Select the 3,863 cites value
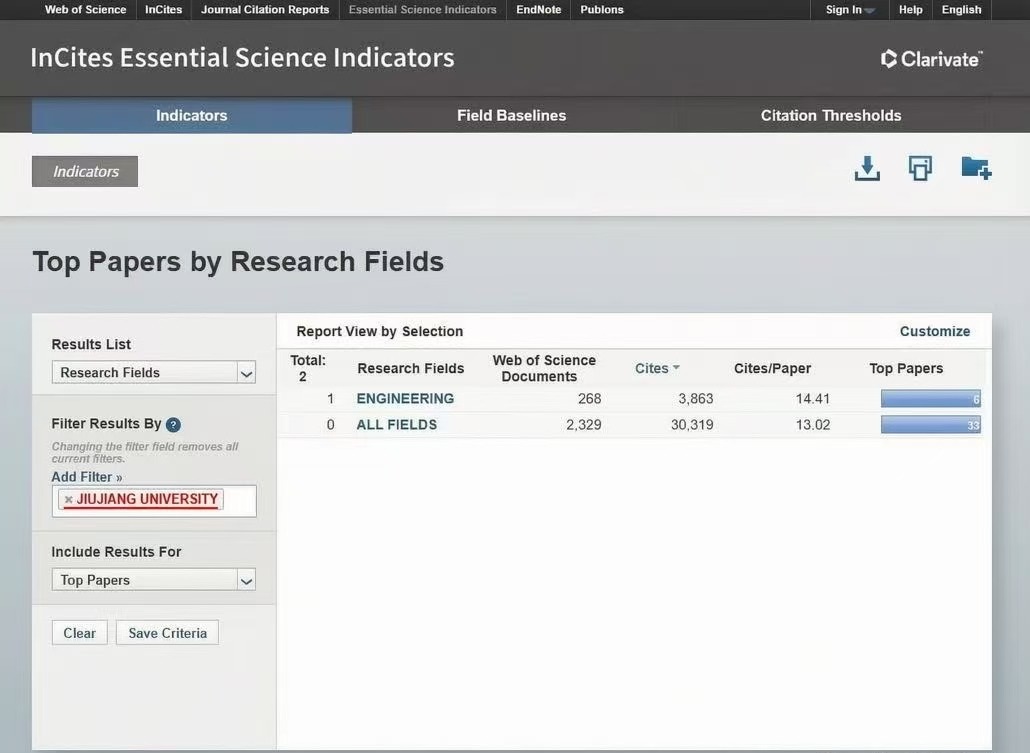This screenshot has height=753, width=1030. click(696, 399)
